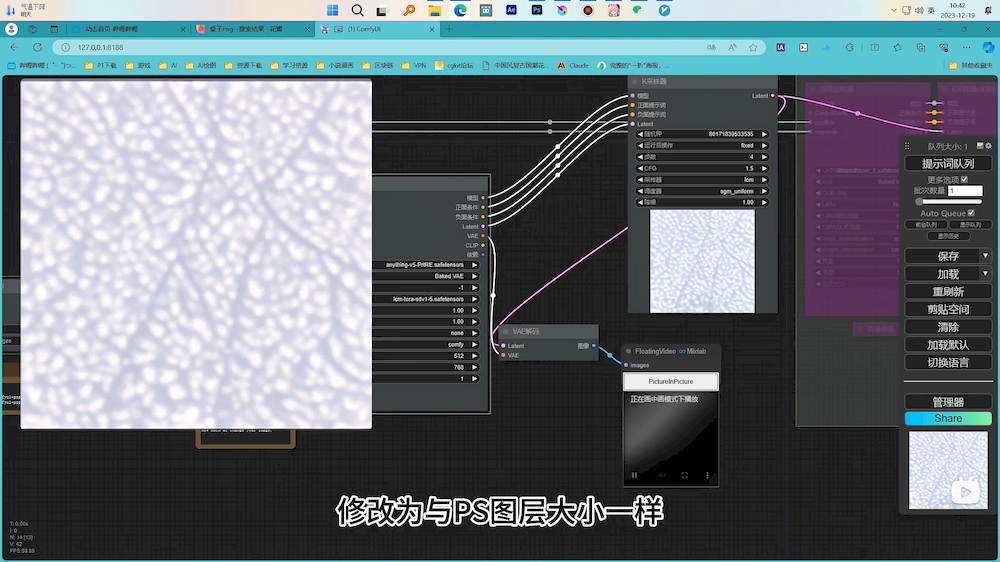Viewport: 1000px width, 562px height.
Task: Open Photoshop from the Windows taskbar
Action: [537, 10]
